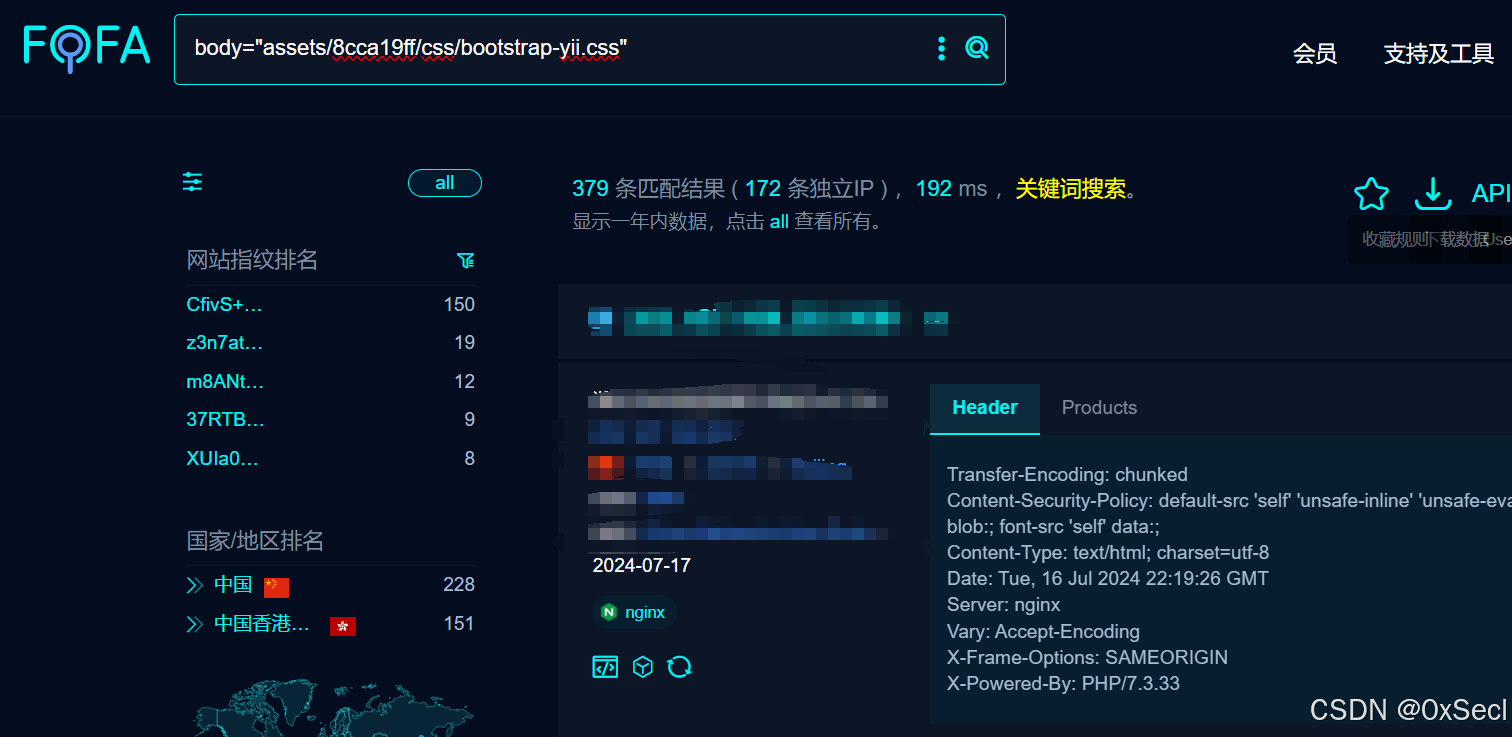
Task: Click the all link in results note
Action: (x=779, y=222)
